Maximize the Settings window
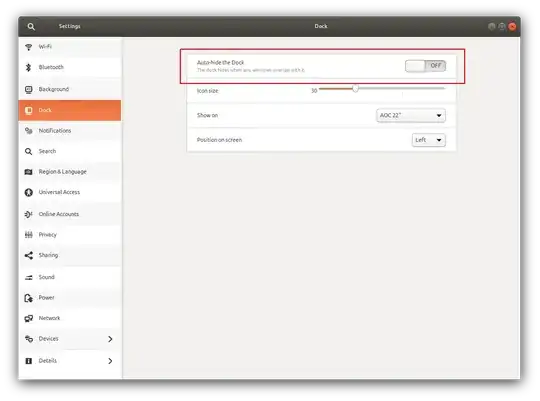Viewport: 540px width, 401px height. tap(502, 27)
